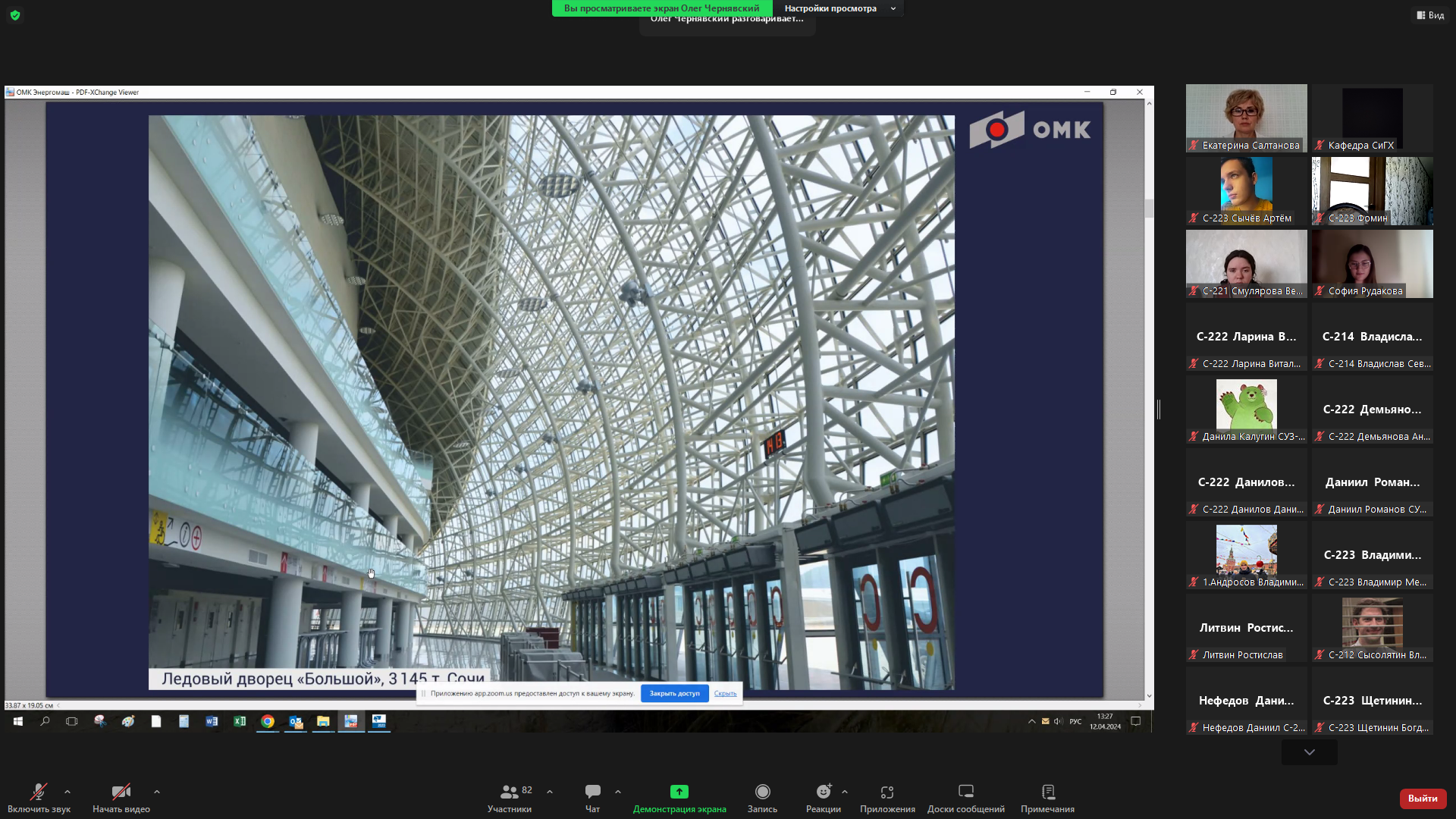The height and width of the screenshot is (819, 1456).
Task: Select С-223 Сычёв Артём video tile
Action: 1247,191
